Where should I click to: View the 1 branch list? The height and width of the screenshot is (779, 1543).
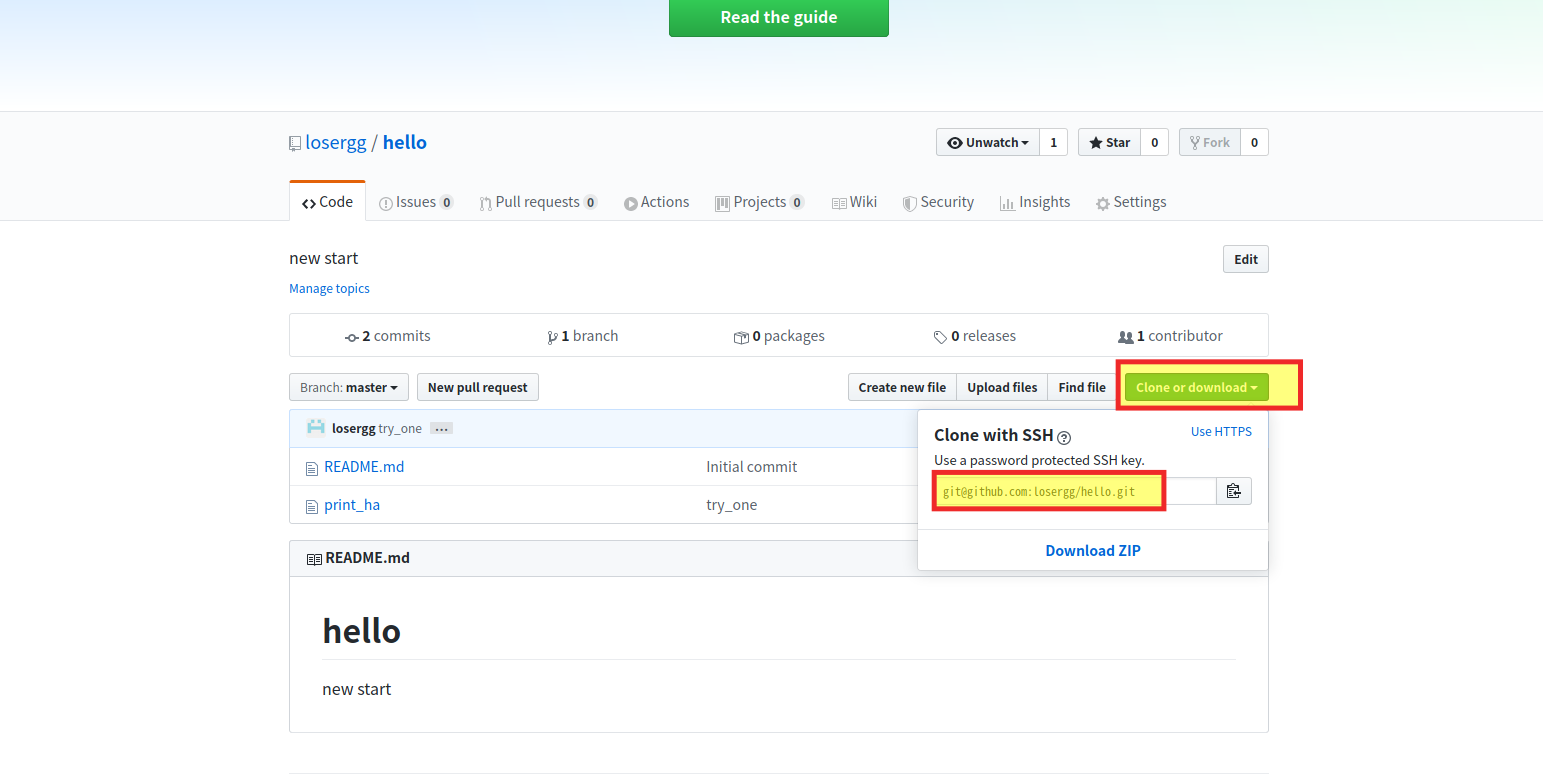tap(583, 336)
